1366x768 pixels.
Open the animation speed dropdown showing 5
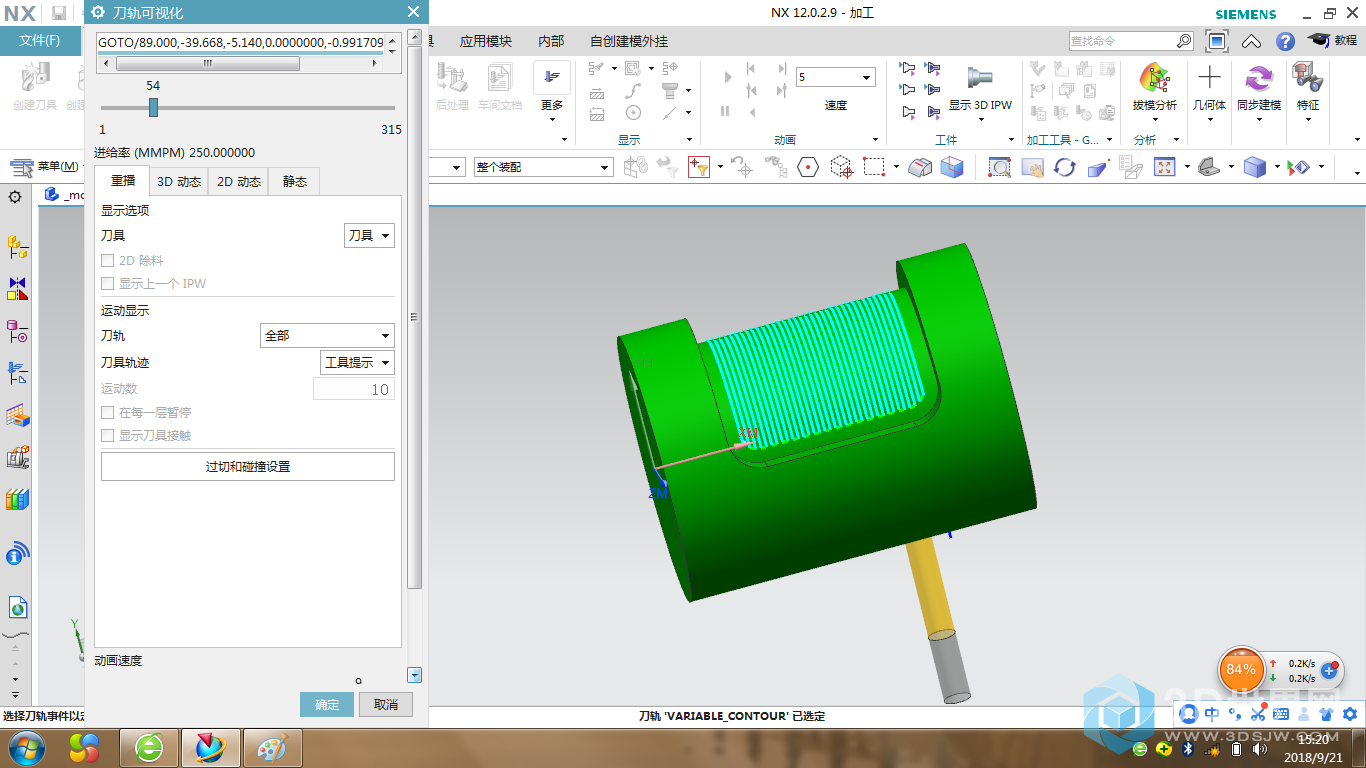tap(836, 77)
